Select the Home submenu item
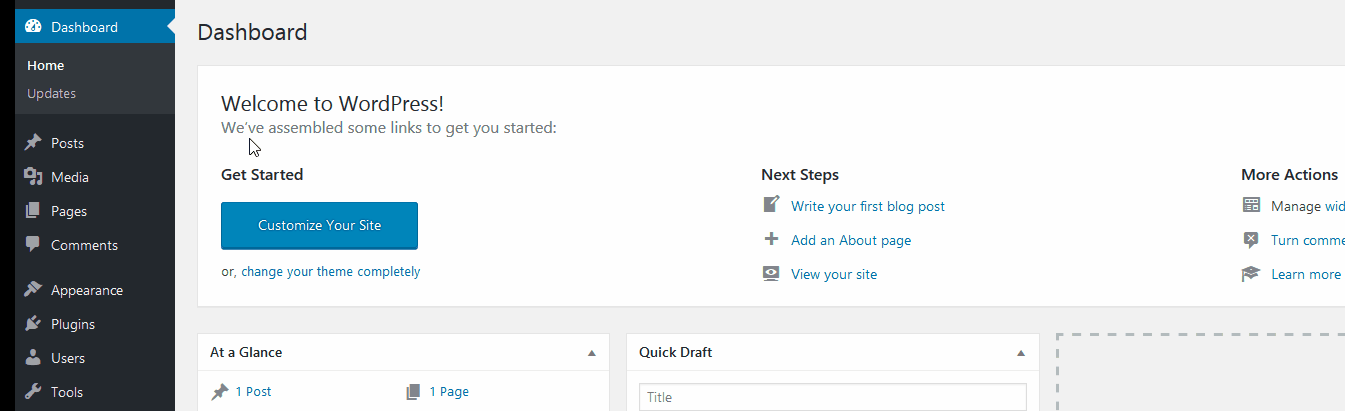Image resolution: width=1345 pixels, height=411 pixels. tap(46, 65)
